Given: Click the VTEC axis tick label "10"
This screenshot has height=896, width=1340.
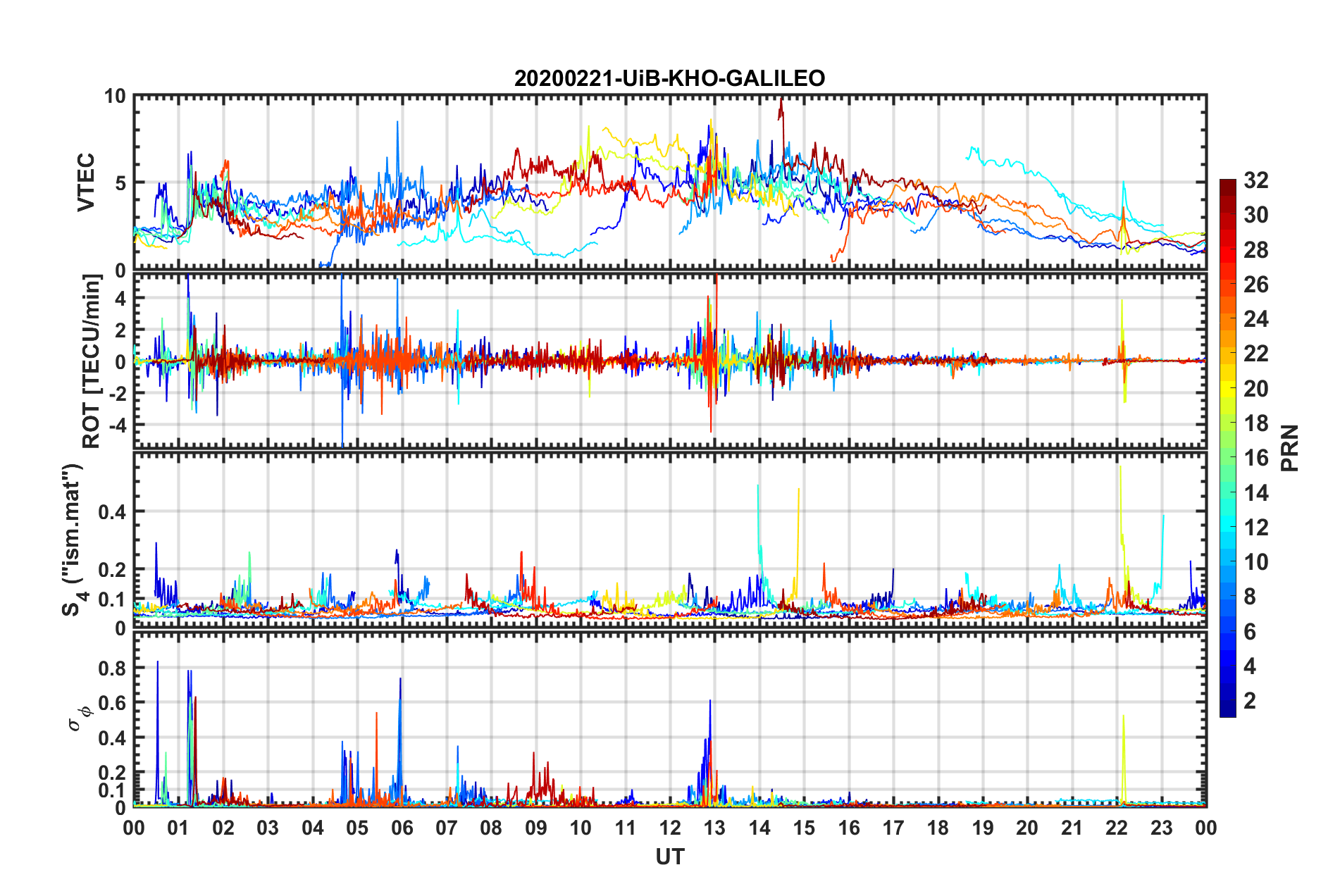Looking at the screenshot, I should 115,96.
